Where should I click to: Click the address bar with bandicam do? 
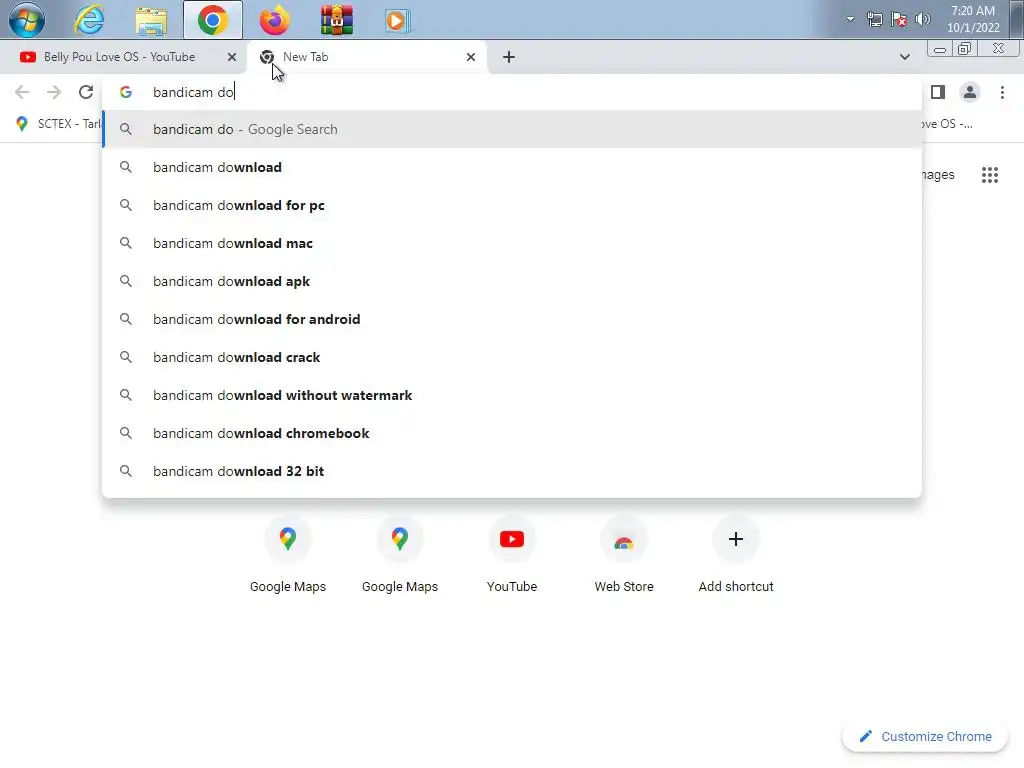coord(511,92)
